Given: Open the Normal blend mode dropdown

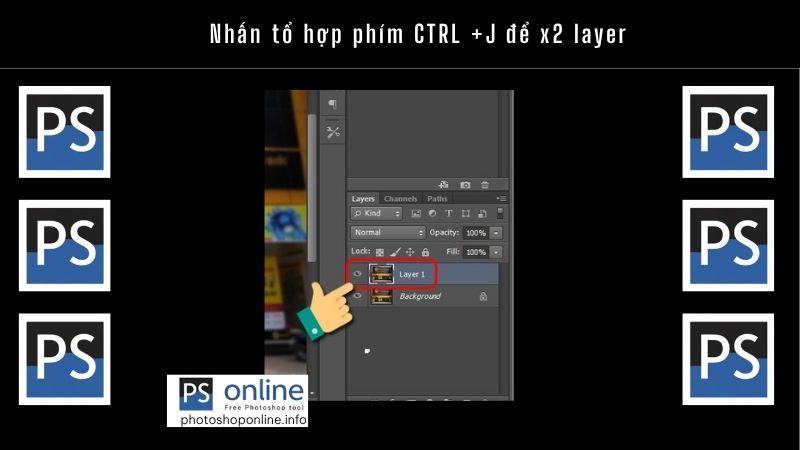Looking at the screenshot, I should (388, 233).
